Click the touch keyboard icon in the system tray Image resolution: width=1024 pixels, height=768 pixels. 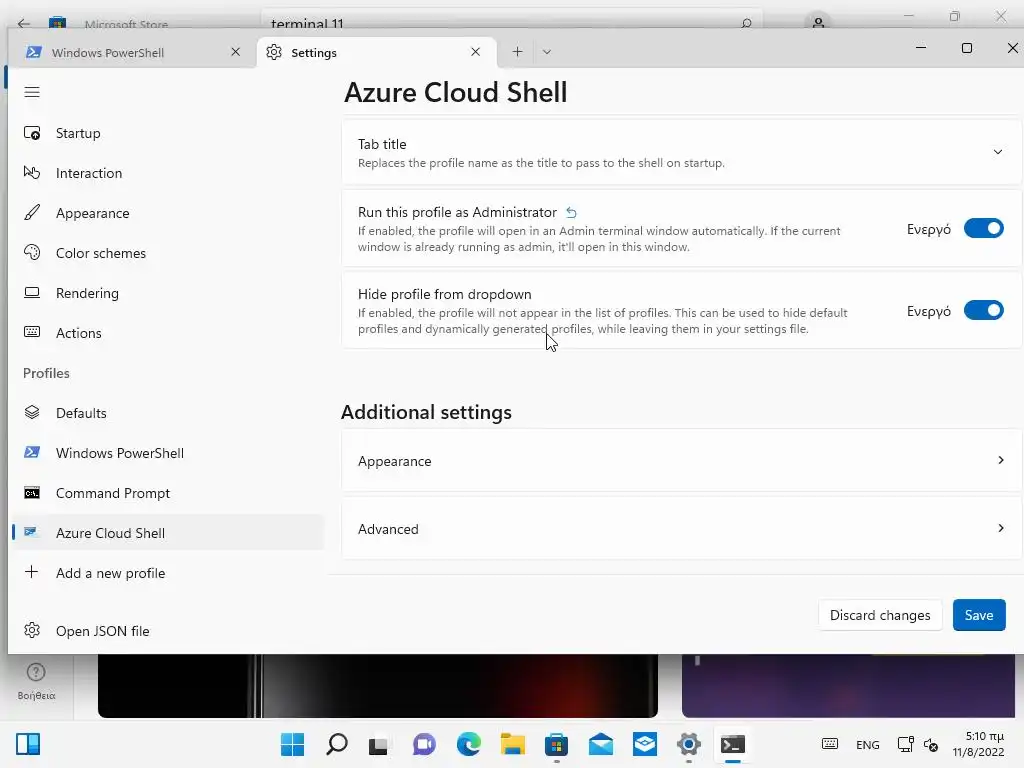pyautogui.click(x=829, y=744)
